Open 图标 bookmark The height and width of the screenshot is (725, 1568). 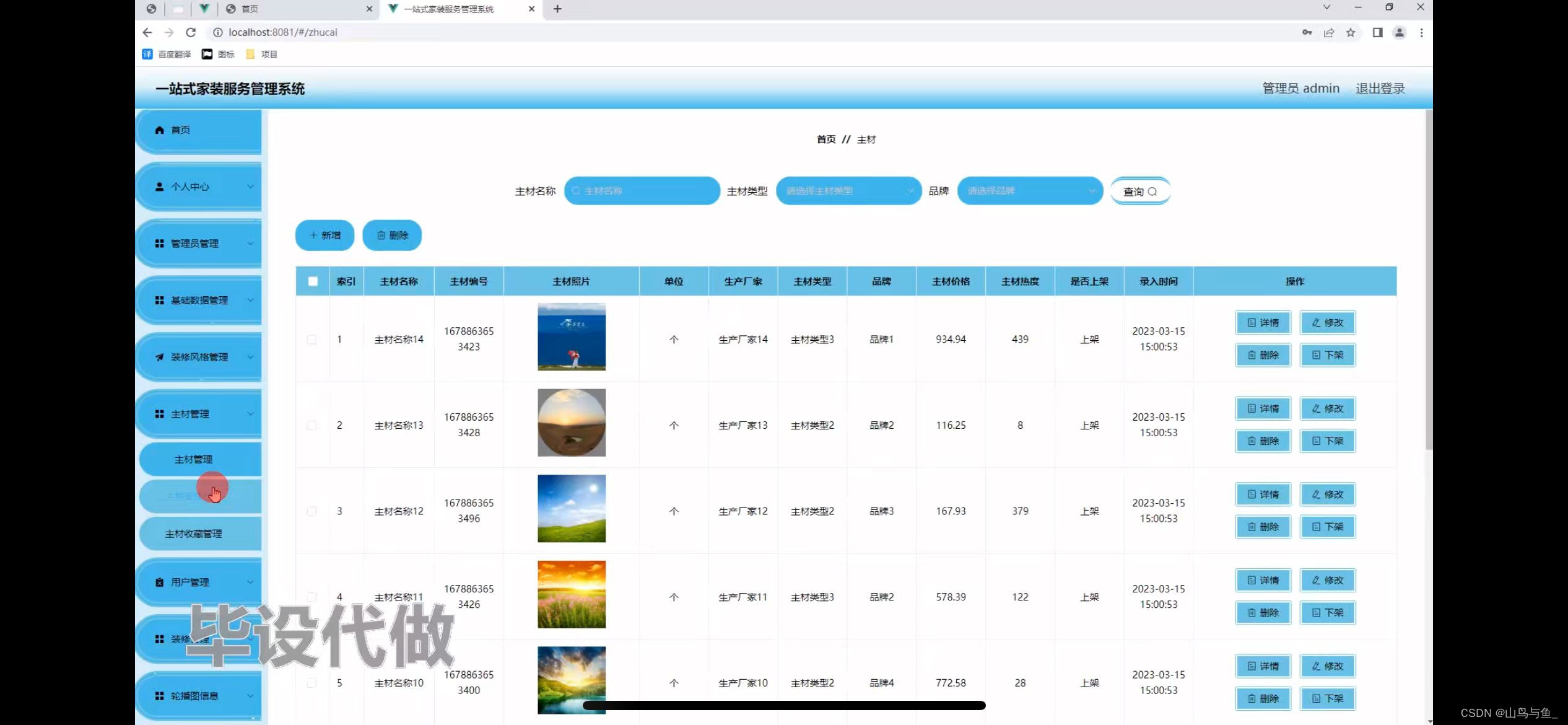[x=218, y=54]
